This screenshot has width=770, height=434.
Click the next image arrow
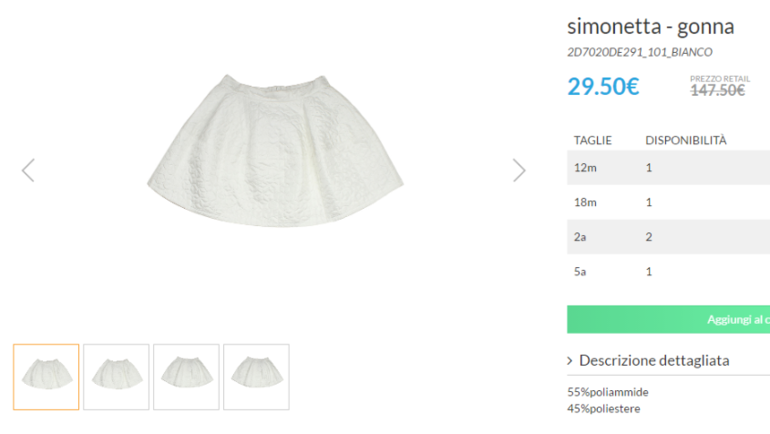[x=519, y=170]
